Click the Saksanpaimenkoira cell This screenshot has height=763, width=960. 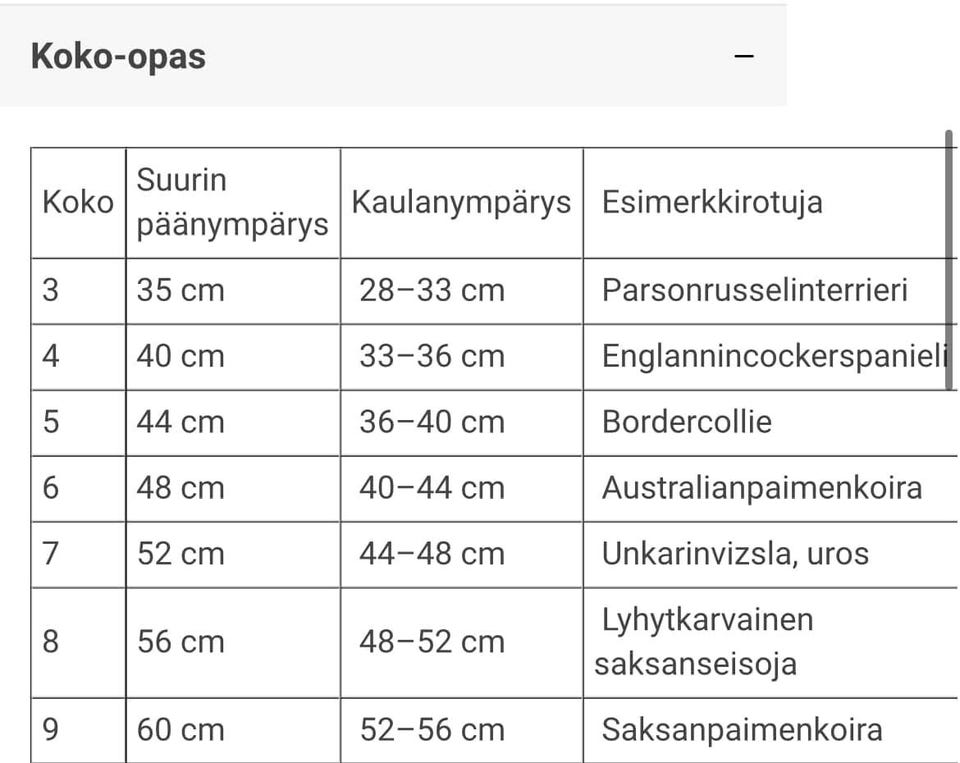tap(742, 729)
